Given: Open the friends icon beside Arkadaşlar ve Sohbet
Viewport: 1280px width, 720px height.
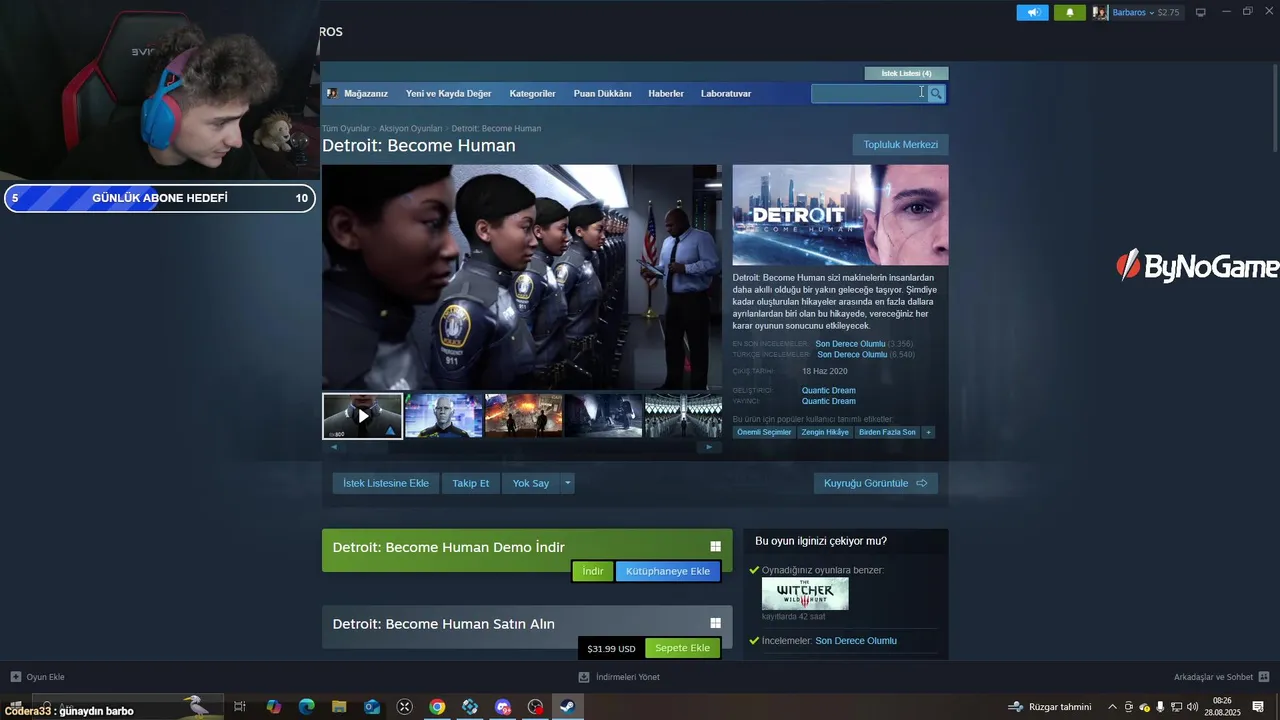Looking at the screenshot, I should [x=1264, y=677].
